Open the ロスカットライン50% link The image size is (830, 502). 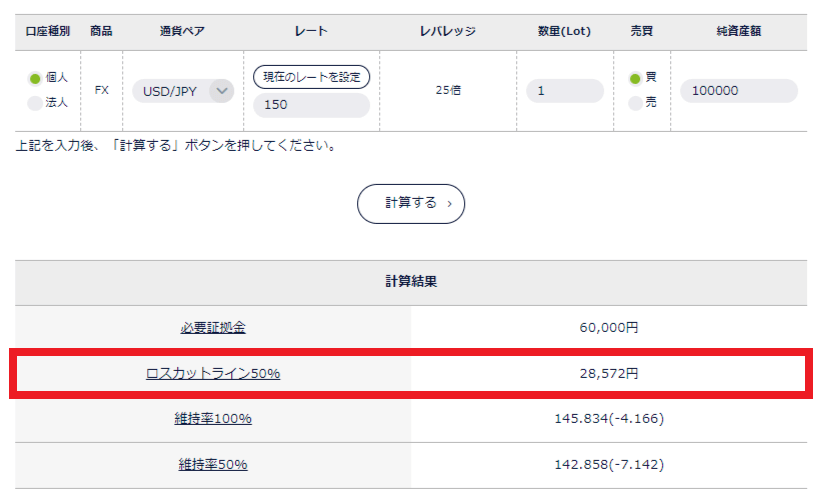coord(213,373)
